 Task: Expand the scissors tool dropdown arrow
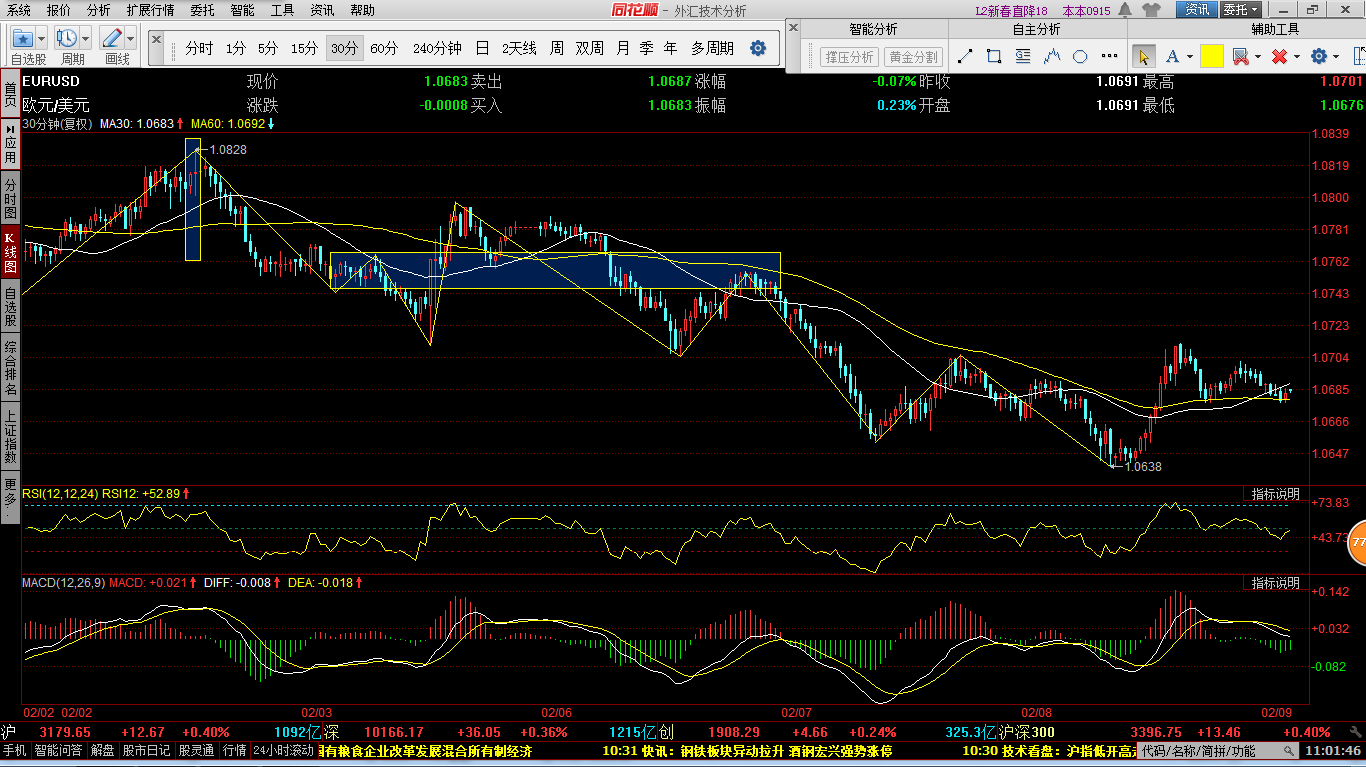click(x=1258, y=57)
